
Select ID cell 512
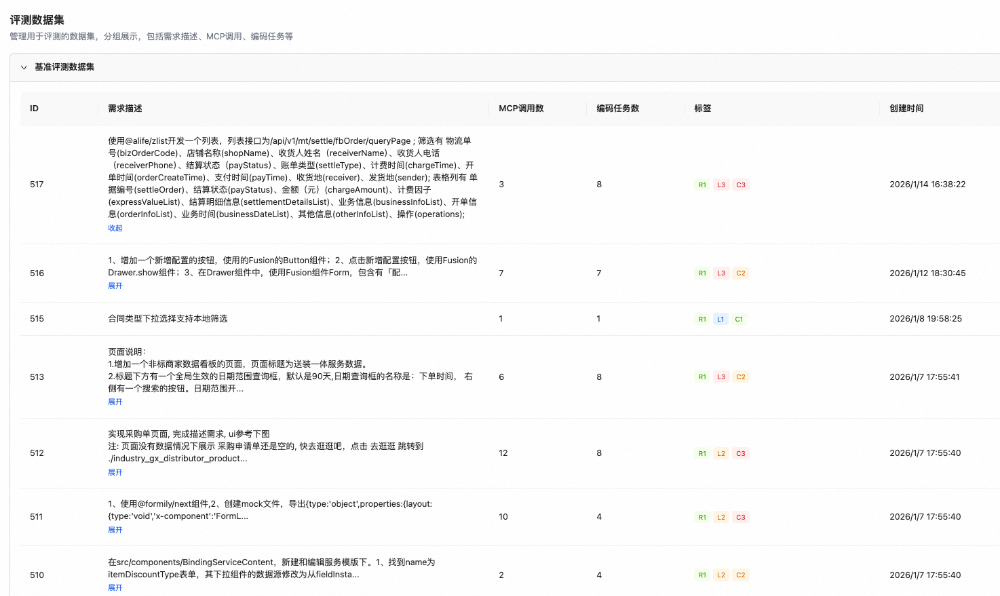pos(37,453)
